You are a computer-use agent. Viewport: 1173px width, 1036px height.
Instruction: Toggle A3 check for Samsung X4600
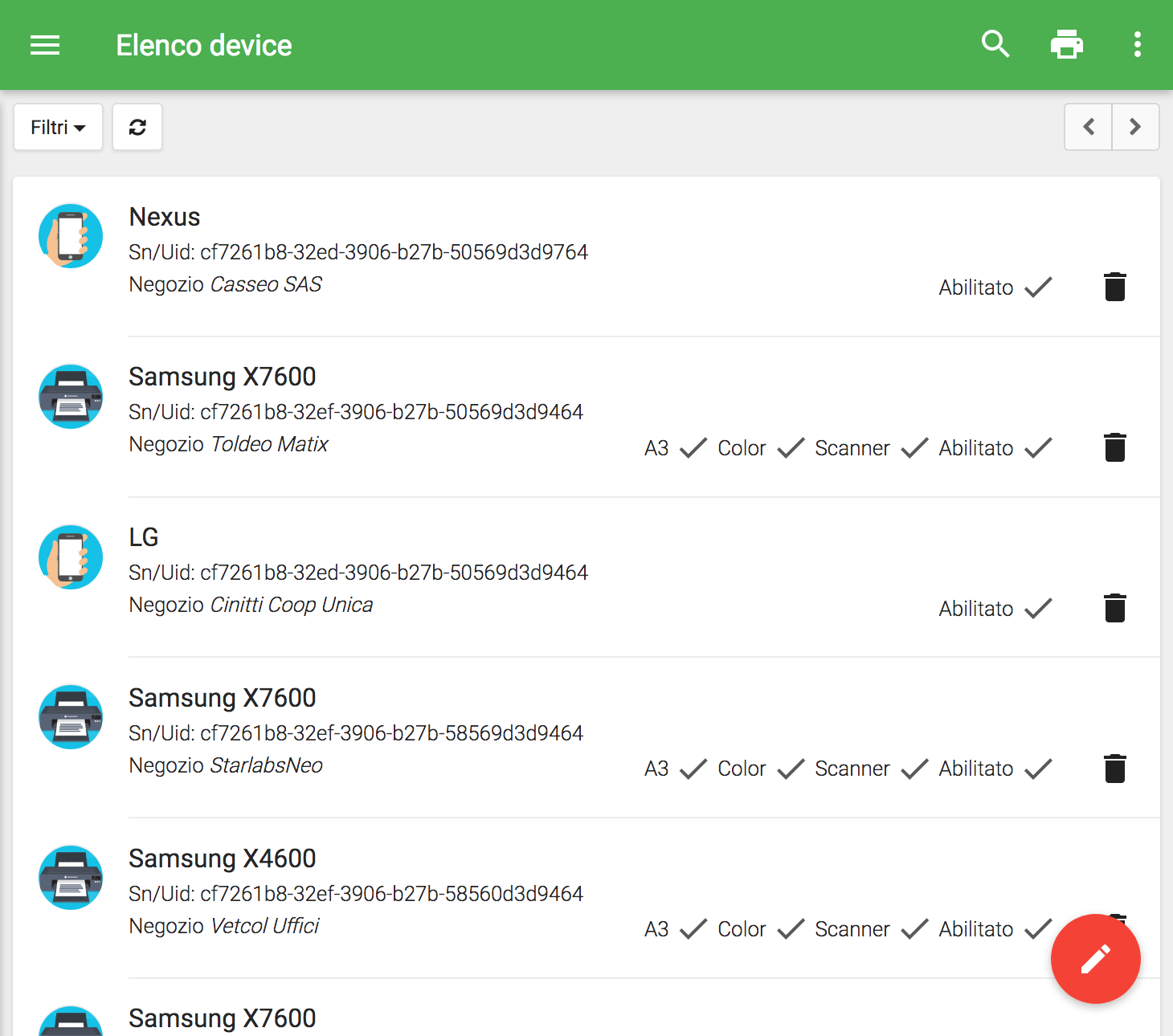pos(693,929)
